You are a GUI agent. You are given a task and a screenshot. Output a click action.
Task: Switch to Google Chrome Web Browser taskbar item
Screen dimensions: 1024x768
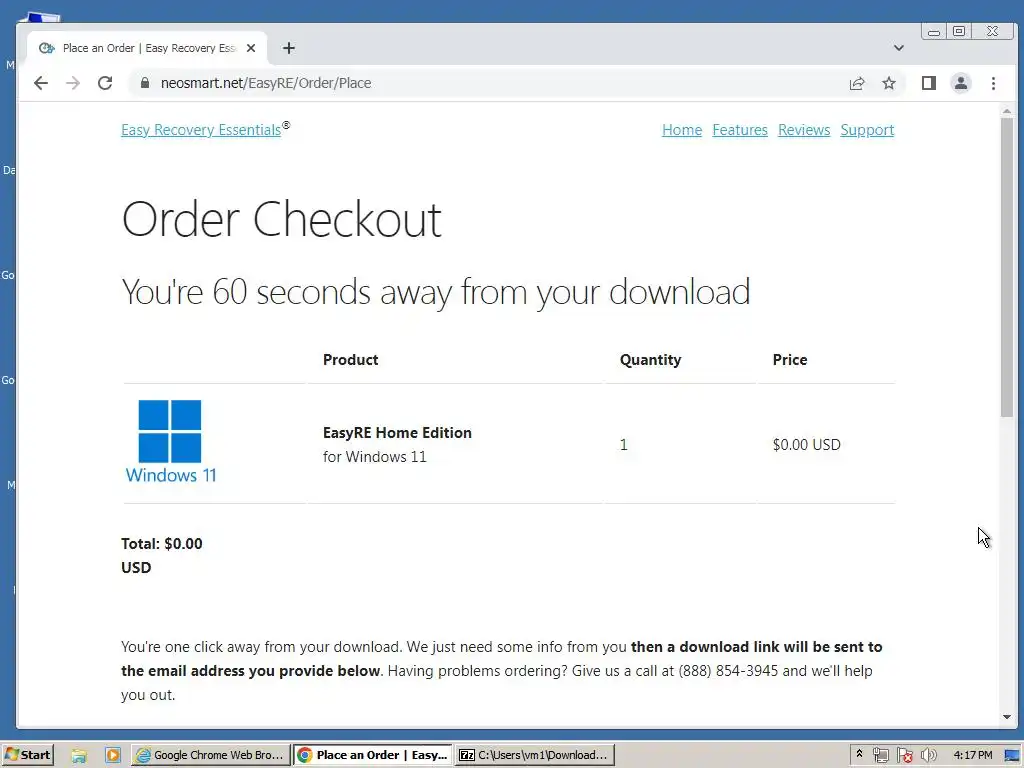click(210, 755)
